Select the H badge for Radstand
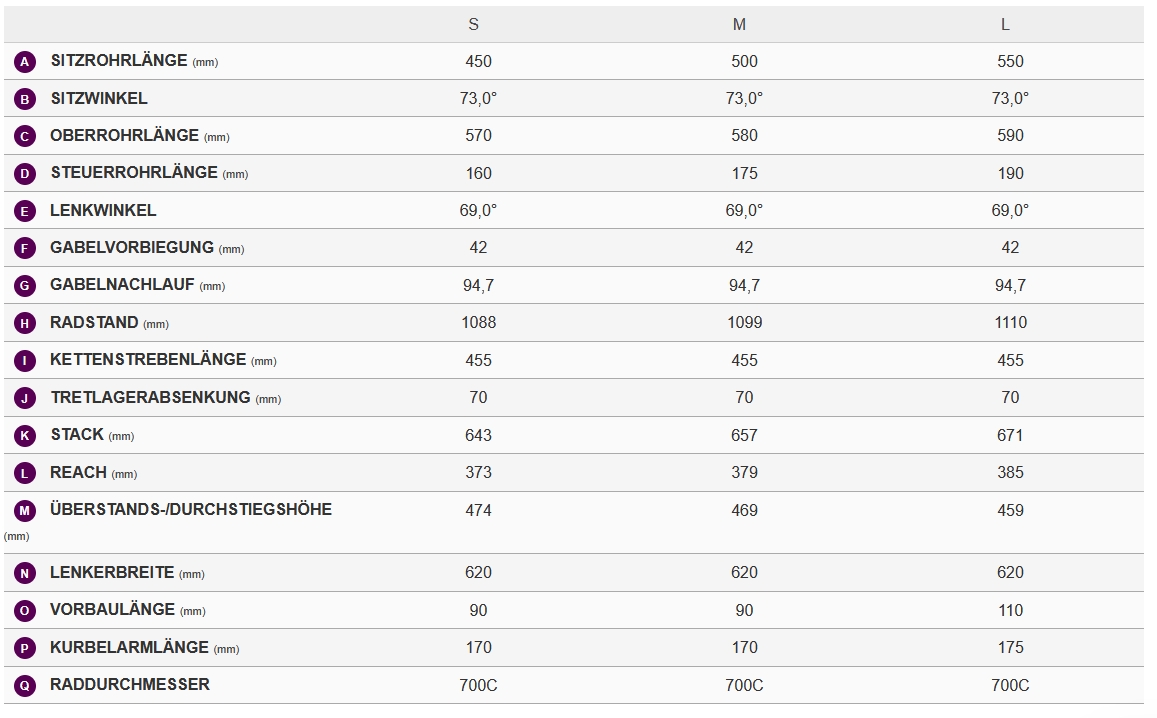This screenshot has width=1157, height=718. 25,324
